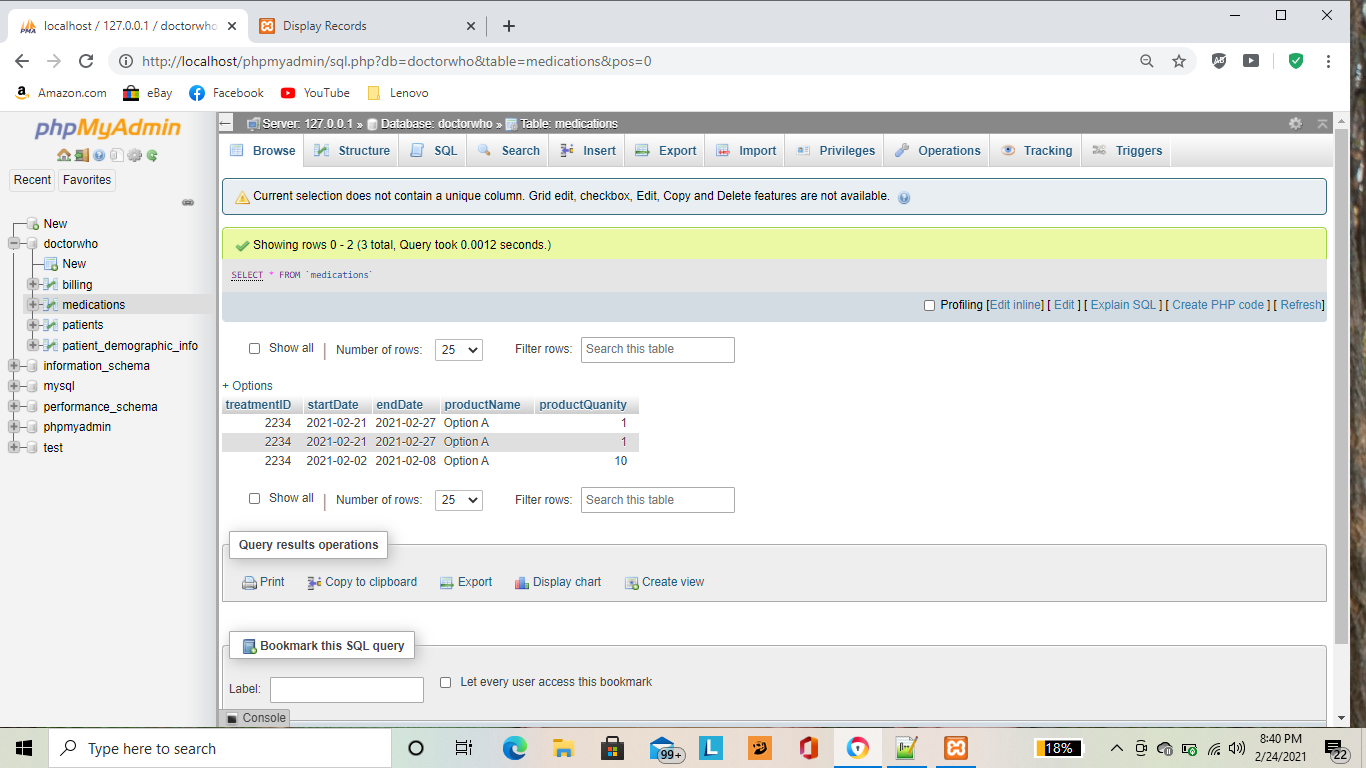The height and width of the screenshot is (768, 1366).
Task: Open the Print view of query results
Action: tap(262, 581)
